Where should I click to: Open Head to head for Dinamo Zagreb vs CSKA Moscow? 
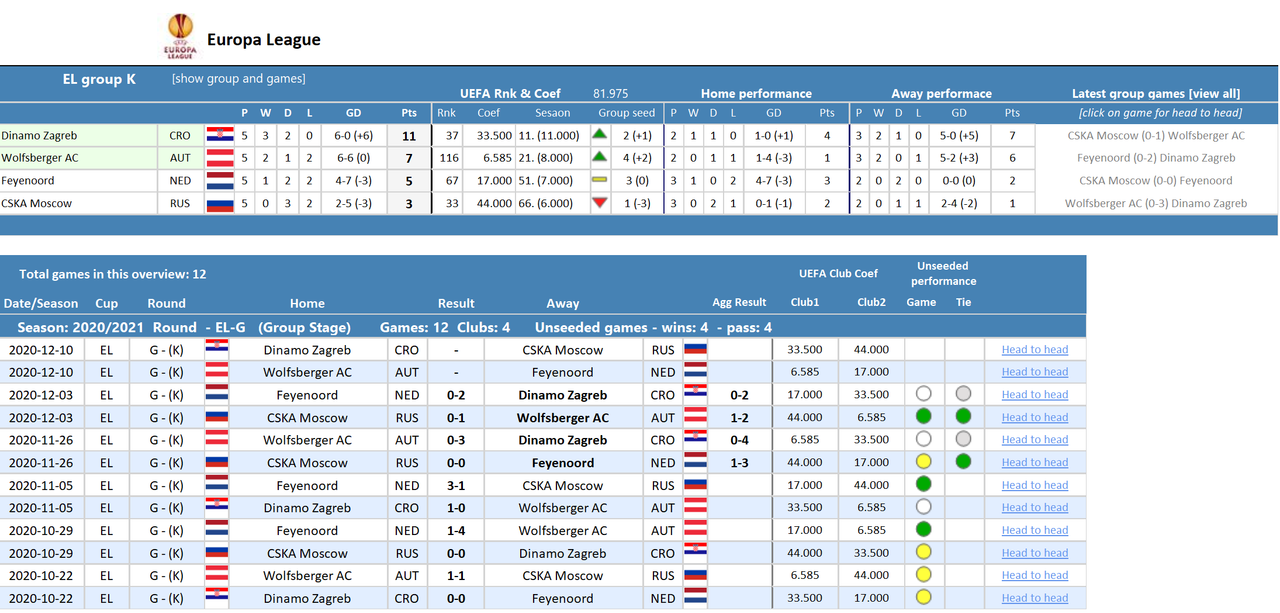click(1035, 349)
